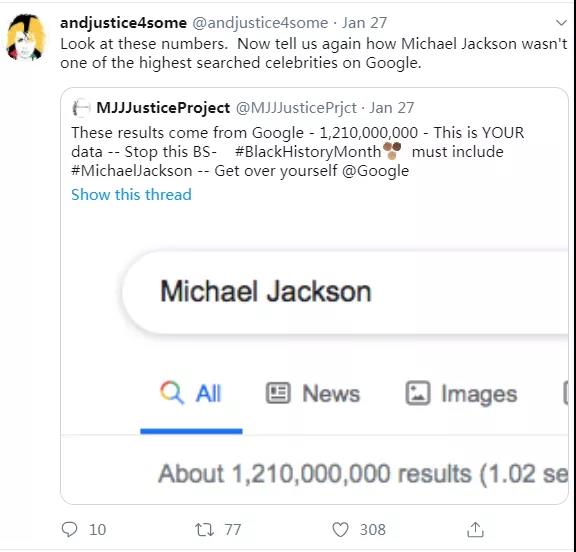Open the share upload icon

(475, 529)
